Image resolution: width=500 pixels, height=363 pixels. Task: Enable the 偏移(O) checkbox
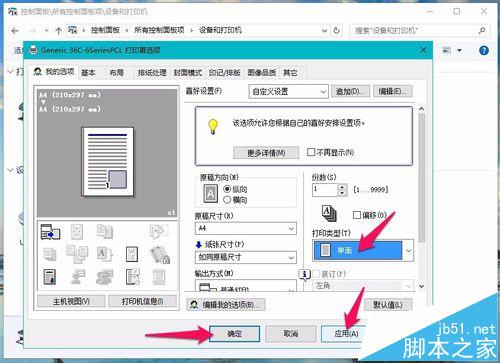[356, 215]
